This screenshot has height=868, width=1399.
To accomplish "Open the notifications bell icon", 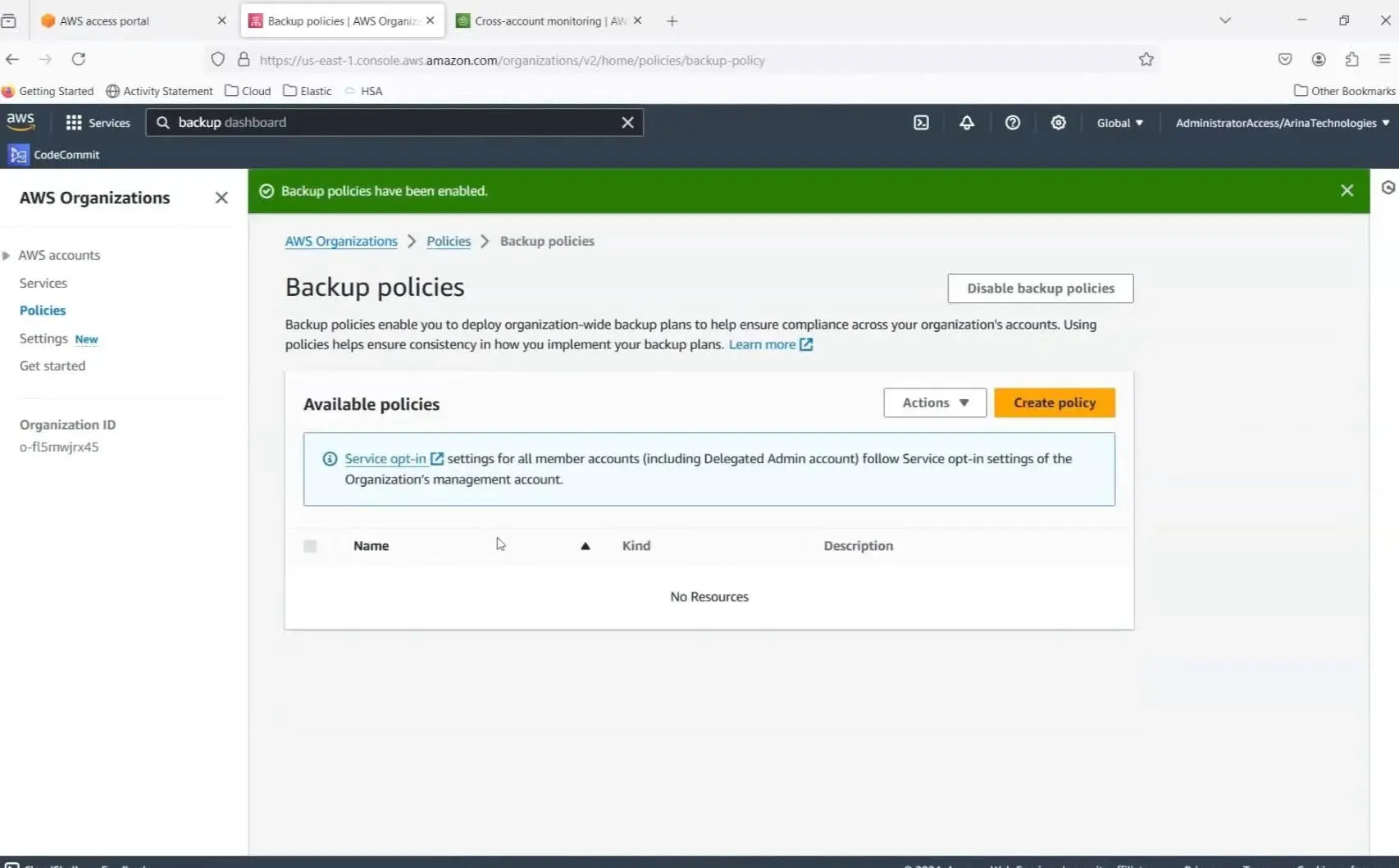I will 967,123.
